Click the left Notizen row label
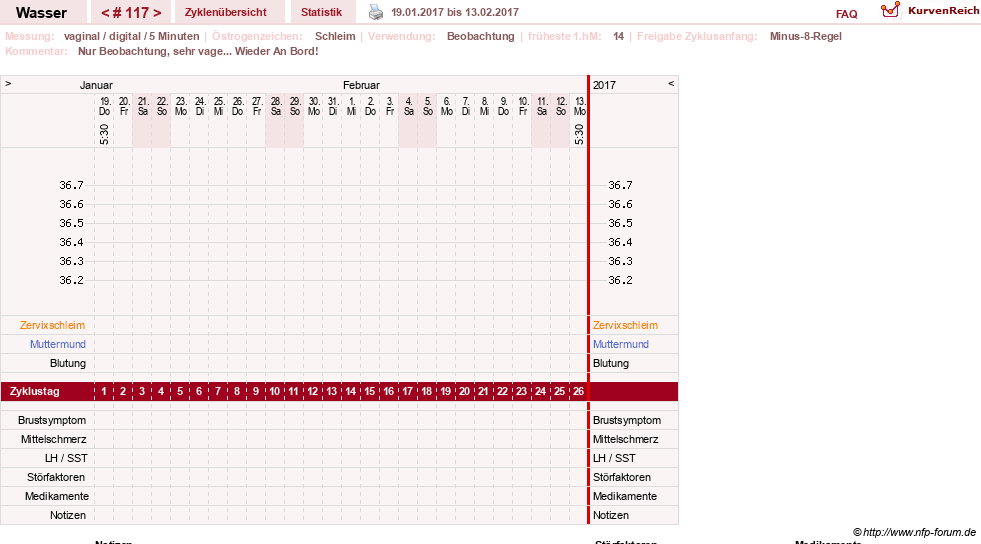This screenshot has width=981, height=544. tap(68, 515)
